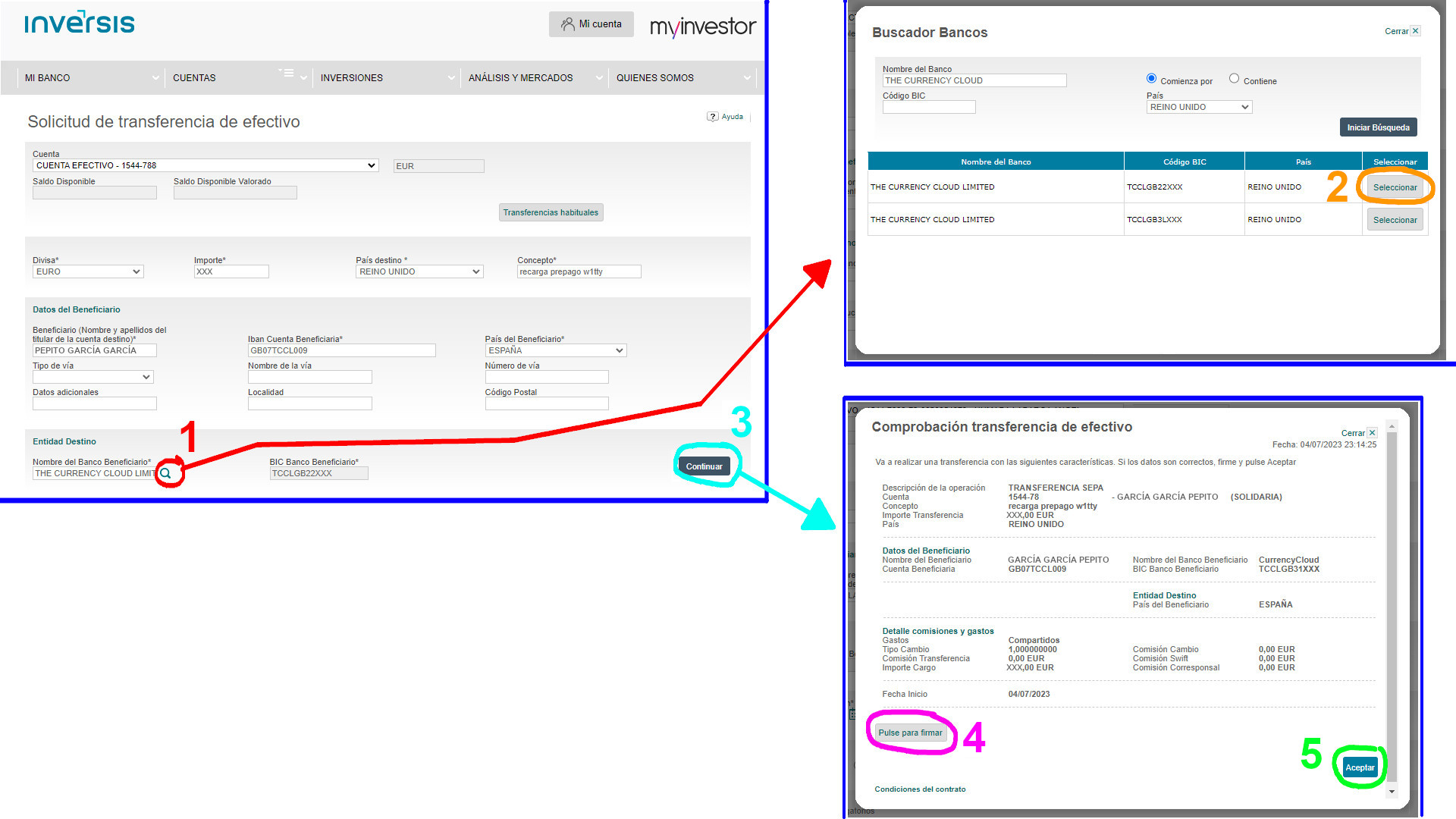Click the Continuar button

coord(704,466)
